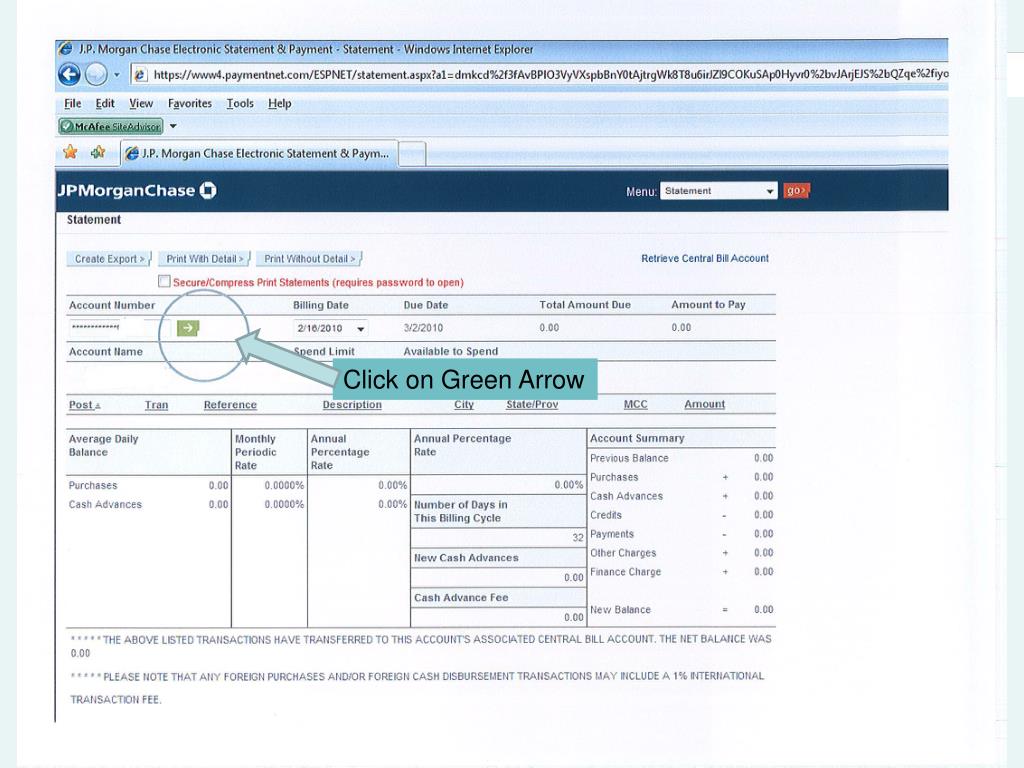Expand the McAfee SiteAdvisor dropdown arrow
This screenshot has width=1024, height=768.
click(x=173, y=126)
